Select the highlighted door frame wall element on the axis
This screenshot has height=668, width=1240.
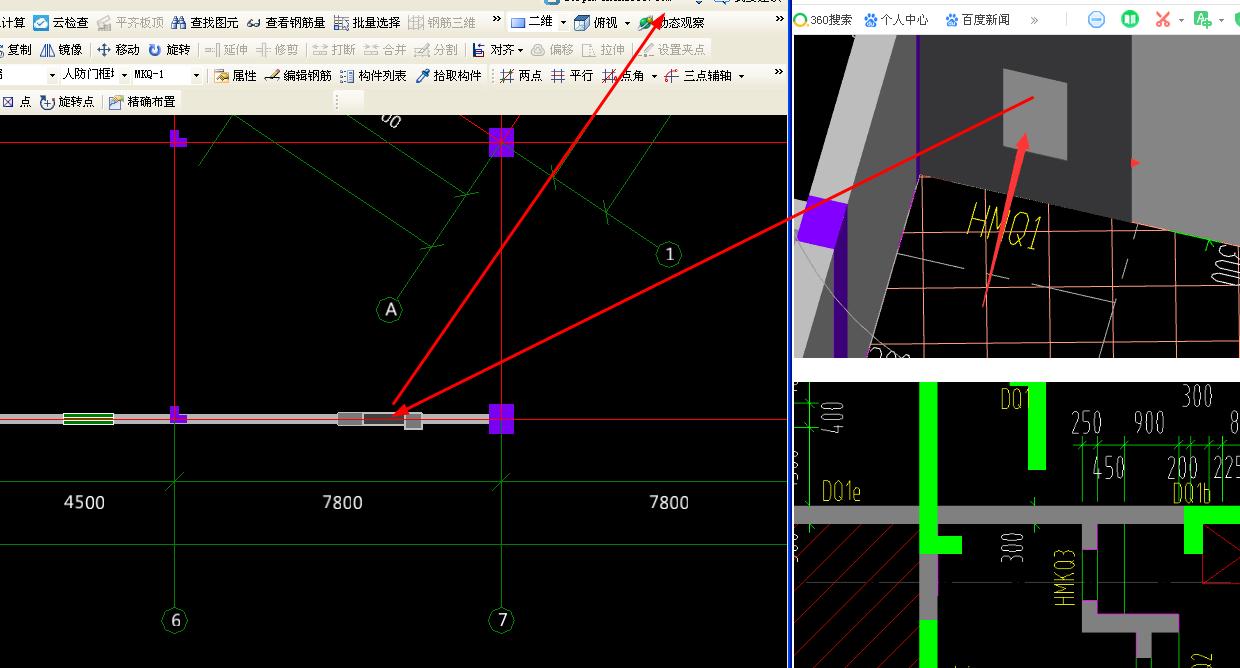pos(379,419)
